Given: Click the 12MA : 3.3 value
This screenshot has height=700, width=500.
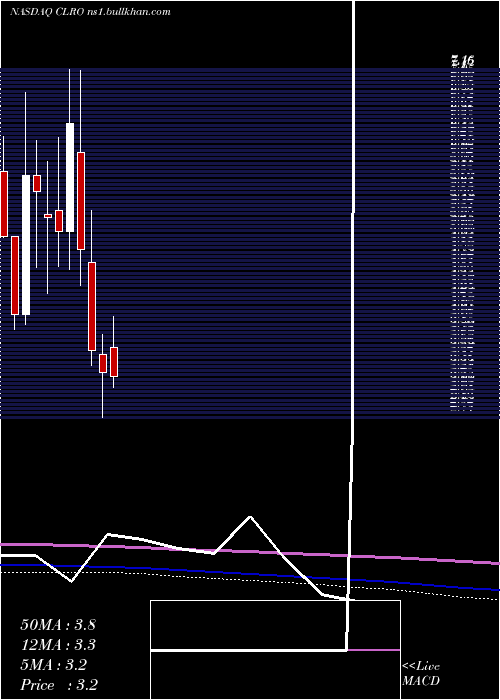Looking at the screenshot, I should click(x=58, y=645).
